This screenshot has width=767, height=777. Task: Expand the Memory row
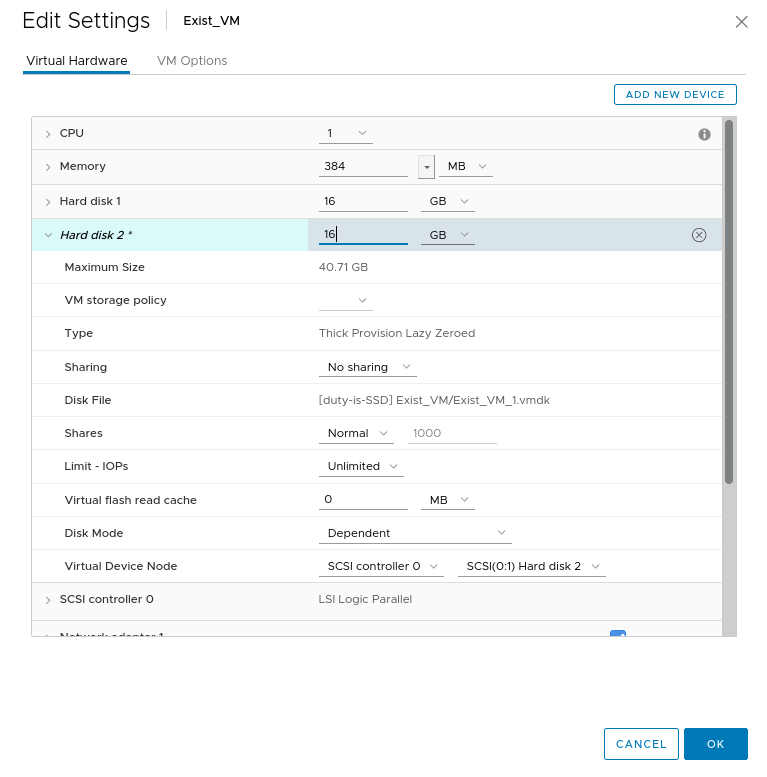(47, 167)
